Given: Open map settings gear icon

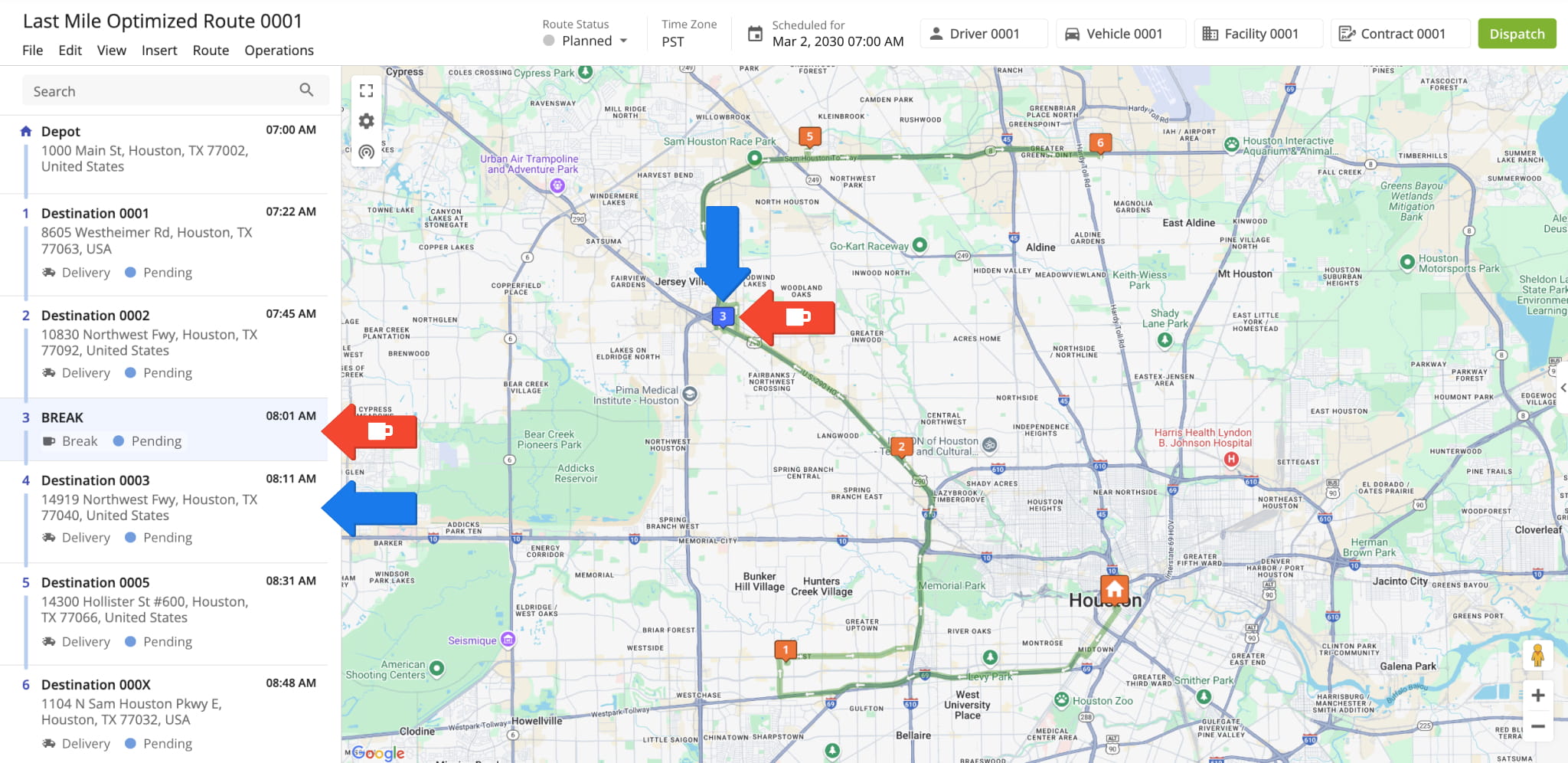Looking at the screenshot, I should tap(366, 121).
